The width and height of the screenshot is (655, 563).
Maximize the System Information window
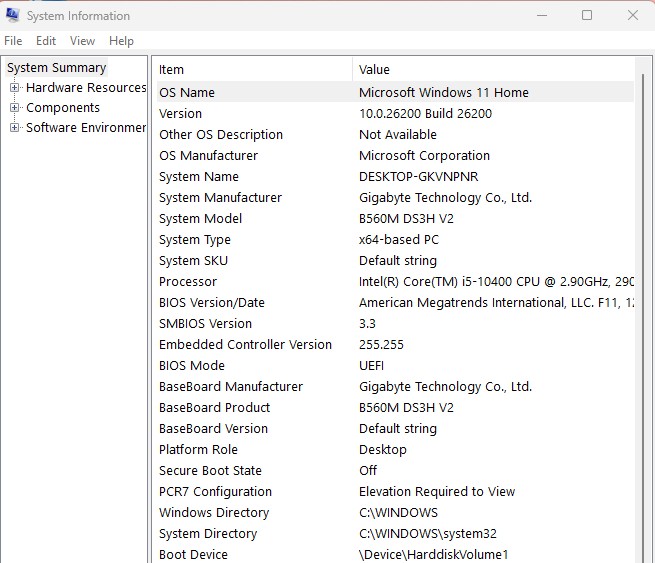pyautogui.click(x=587, y=15)
